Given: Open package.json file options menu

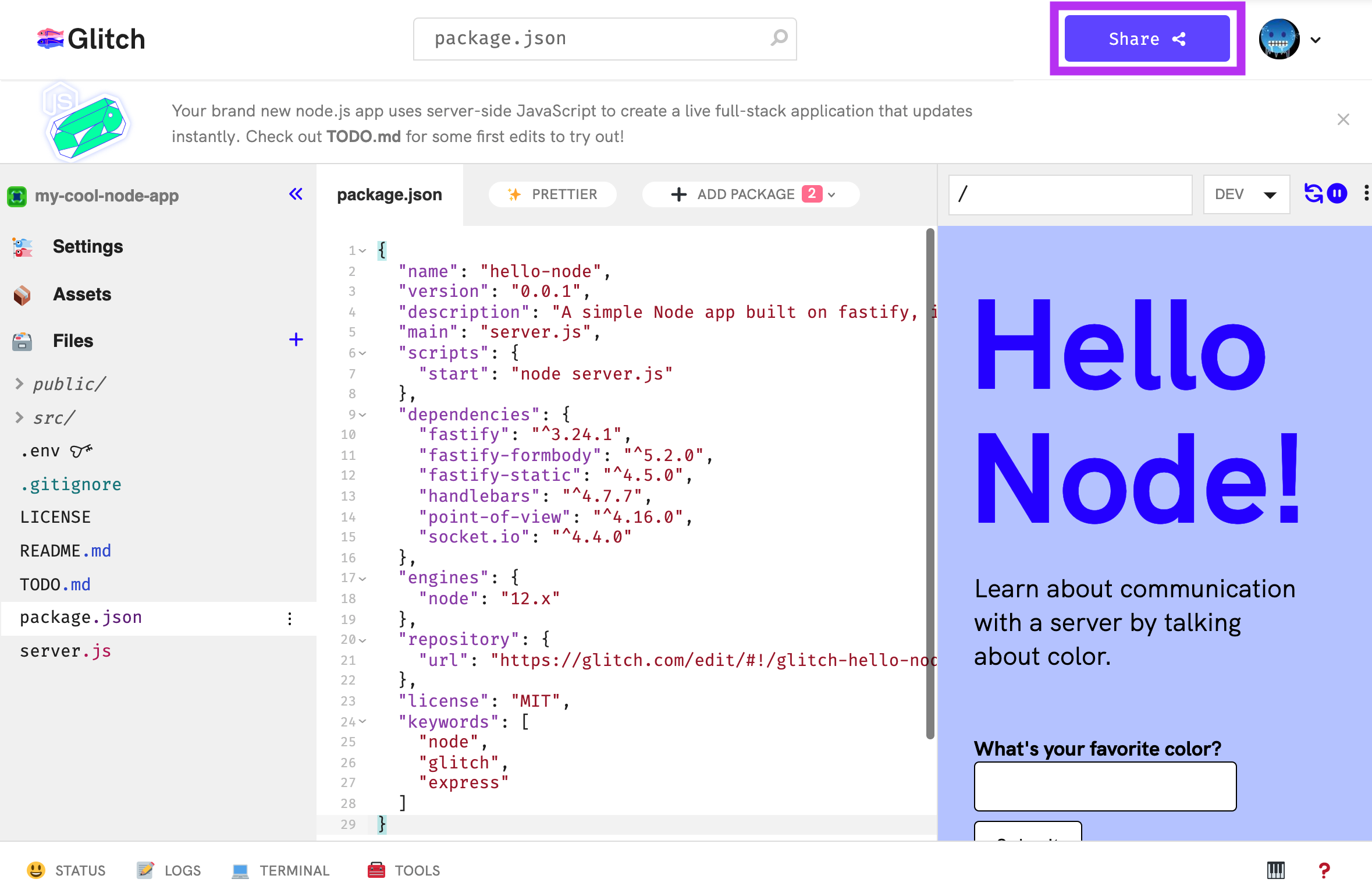Looking at the screenshot, I should [290, 618].
